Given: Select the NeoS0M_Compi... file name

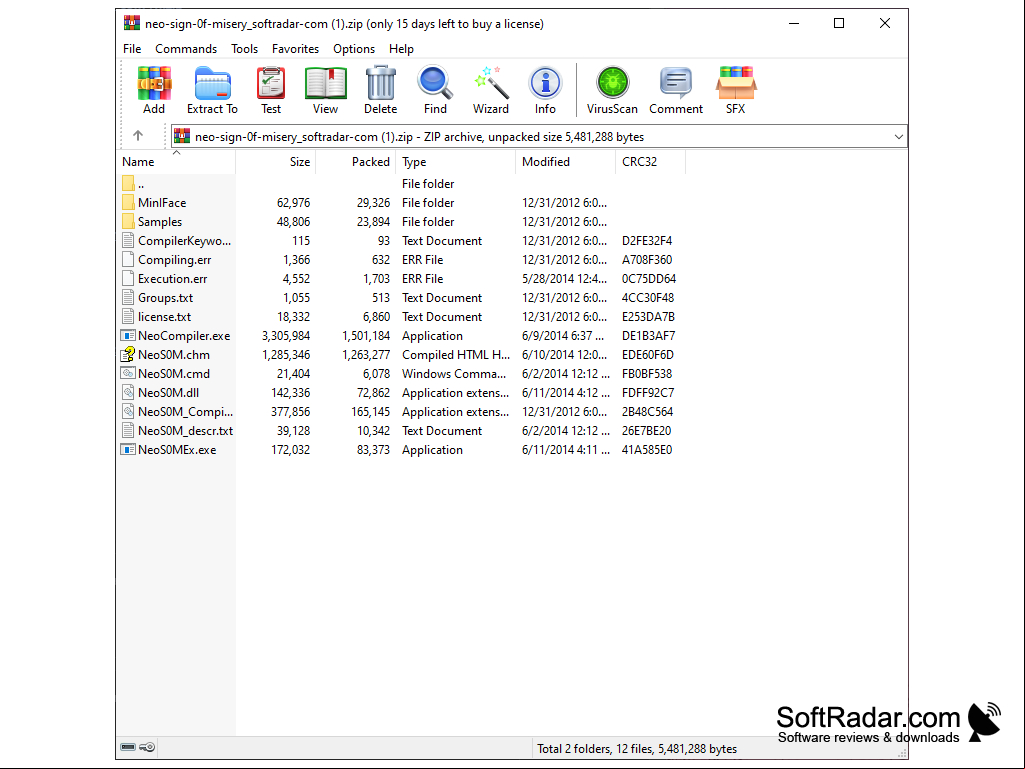Looking at the screenshot, I should tap(186, 411).
